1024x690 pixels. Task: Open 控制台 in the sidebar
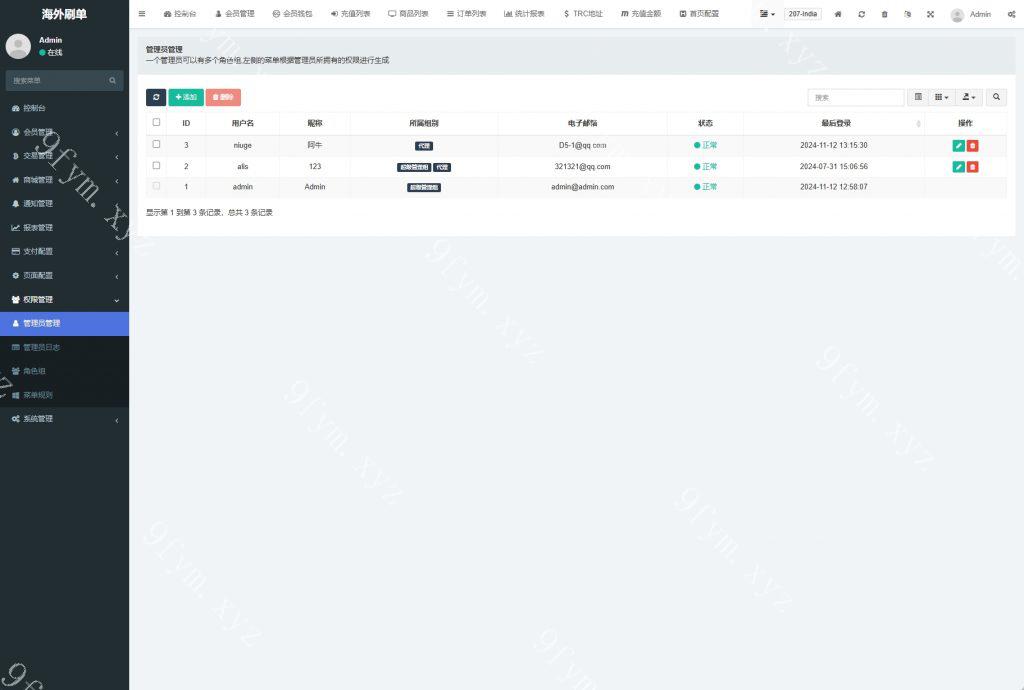tap(64, 108)
